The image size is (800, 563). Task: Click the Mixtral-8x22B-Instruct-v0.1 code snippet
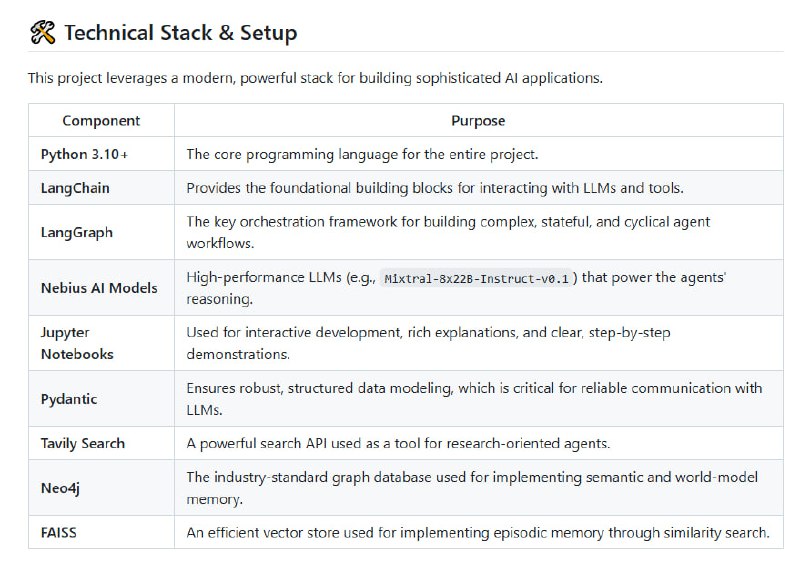[478, 279]
